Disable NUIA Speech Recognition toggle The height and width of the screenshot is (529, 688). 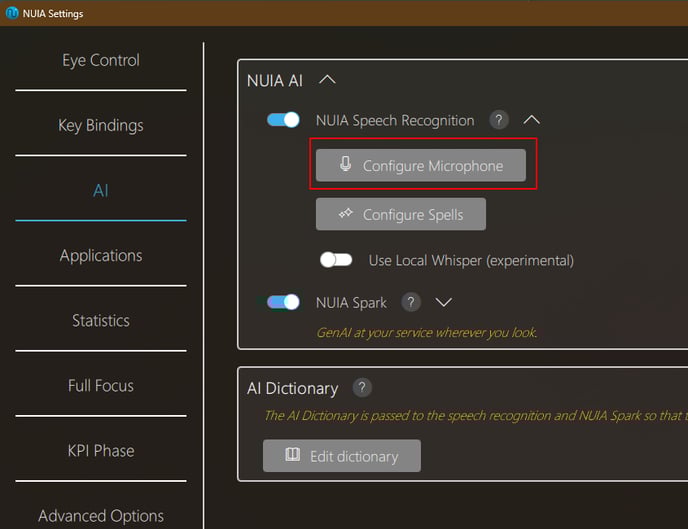point(283,120)
